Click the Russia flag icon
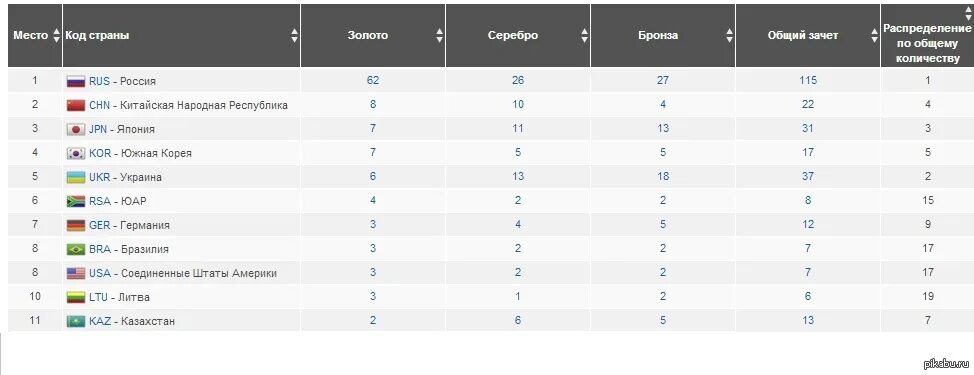Viewport: 974px width, 375px height. (75, 81)
